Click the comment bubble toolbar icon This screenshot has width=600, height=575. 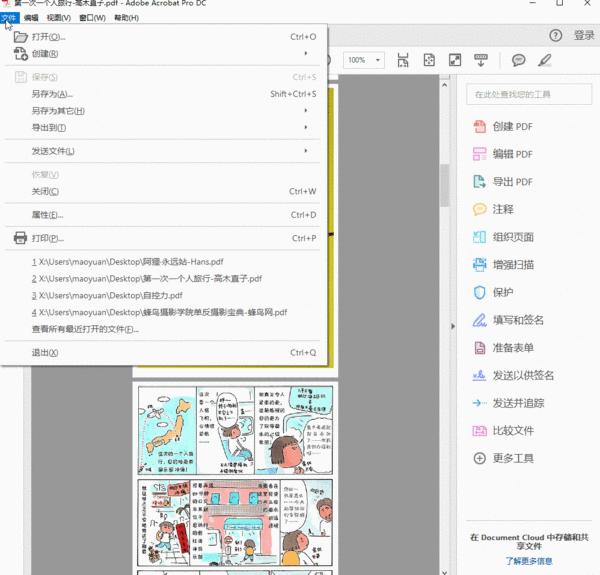(x=518, y=60)
